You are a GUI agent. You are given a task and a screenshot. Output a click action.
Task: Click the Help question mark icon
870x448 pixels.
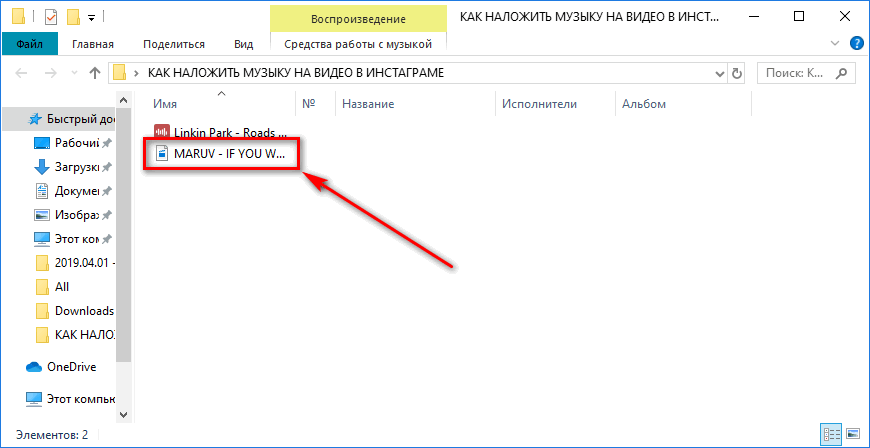click(x=856, y=44)
